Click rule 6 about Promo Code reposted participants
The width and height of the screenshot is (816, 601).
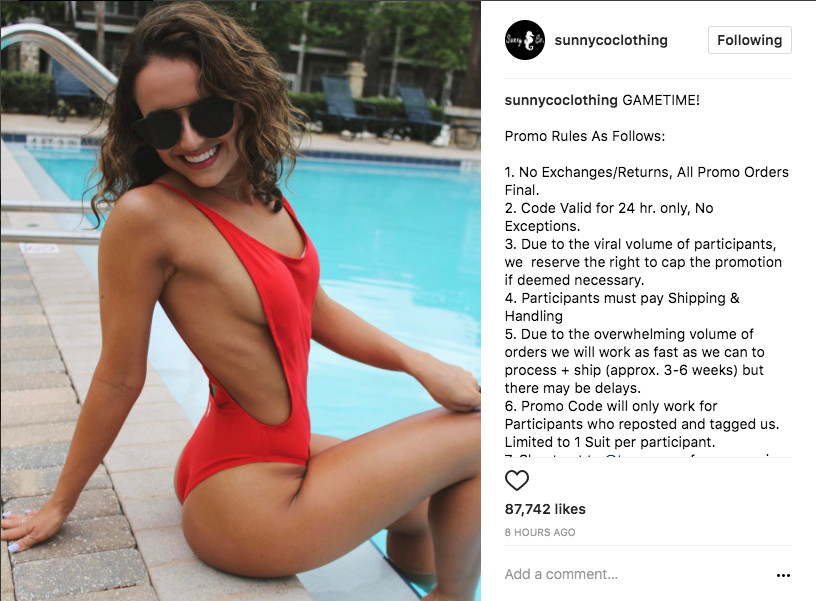[642, 415]
